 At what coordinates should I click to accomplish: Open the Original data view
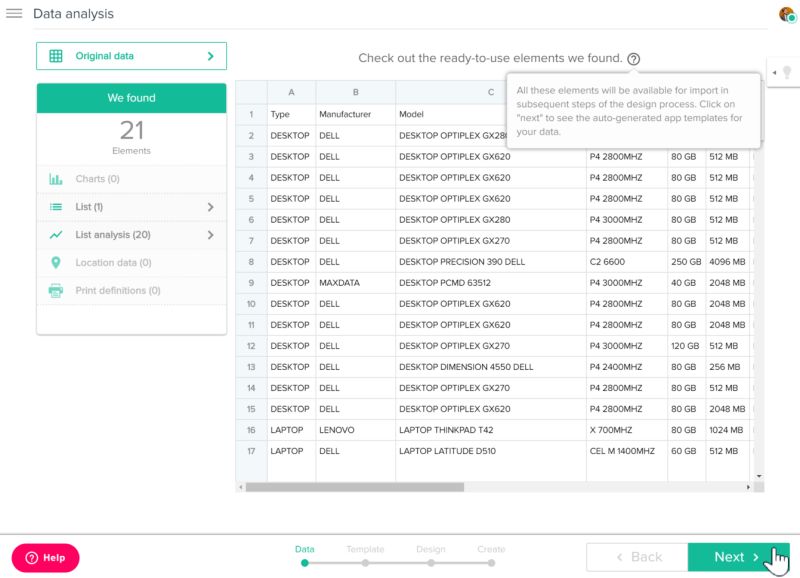click(130, 55)
